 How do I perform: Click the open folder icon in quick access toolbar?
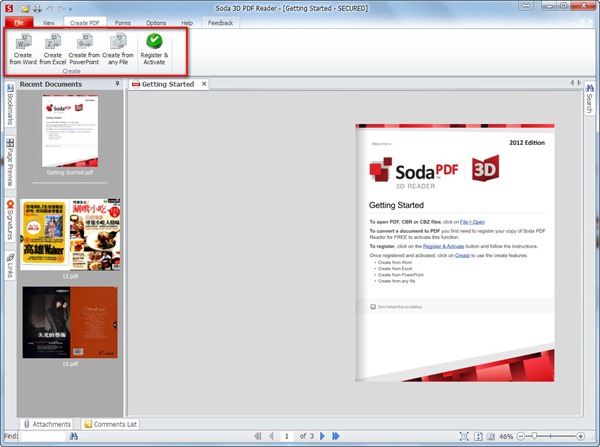(24, 7)
